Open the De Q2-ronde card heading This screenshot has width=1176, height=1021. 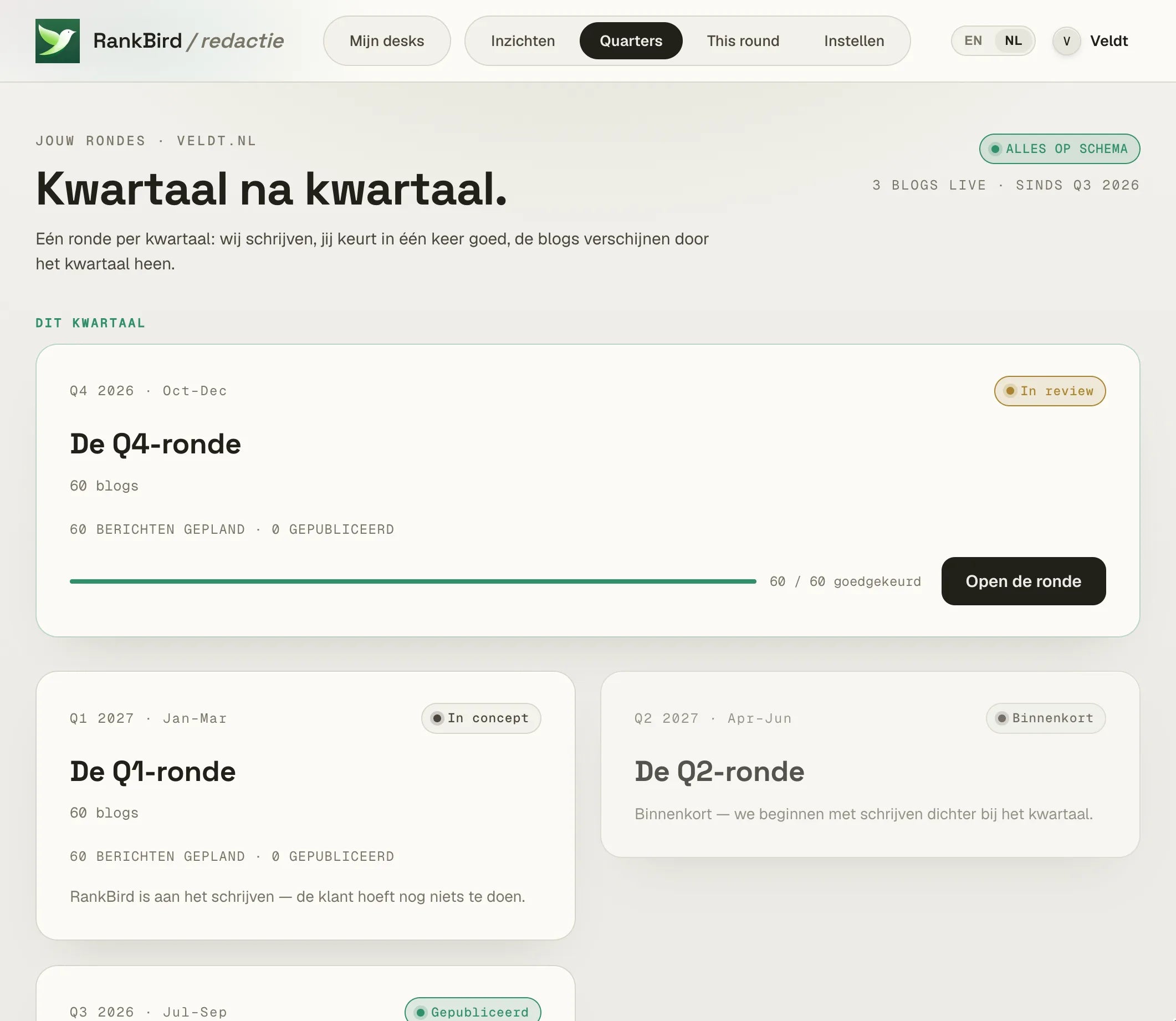(x=719, y=772)
